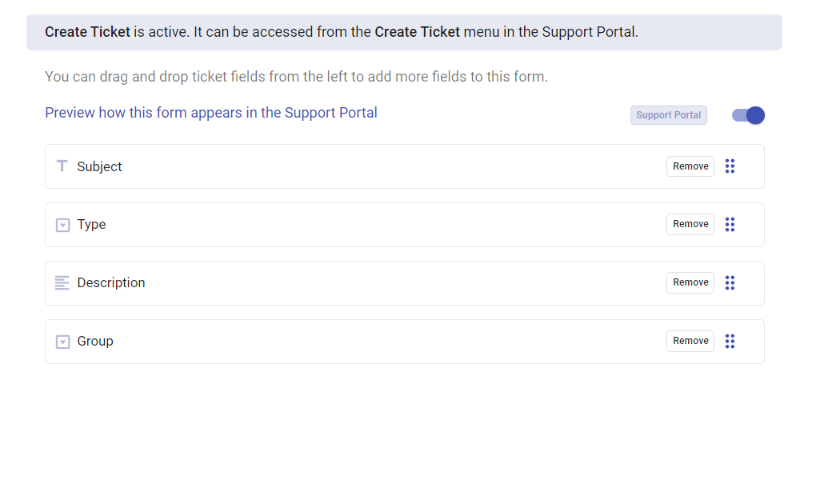824x500 pixels.
Task: Select the Subject field row
Action: 405,167
